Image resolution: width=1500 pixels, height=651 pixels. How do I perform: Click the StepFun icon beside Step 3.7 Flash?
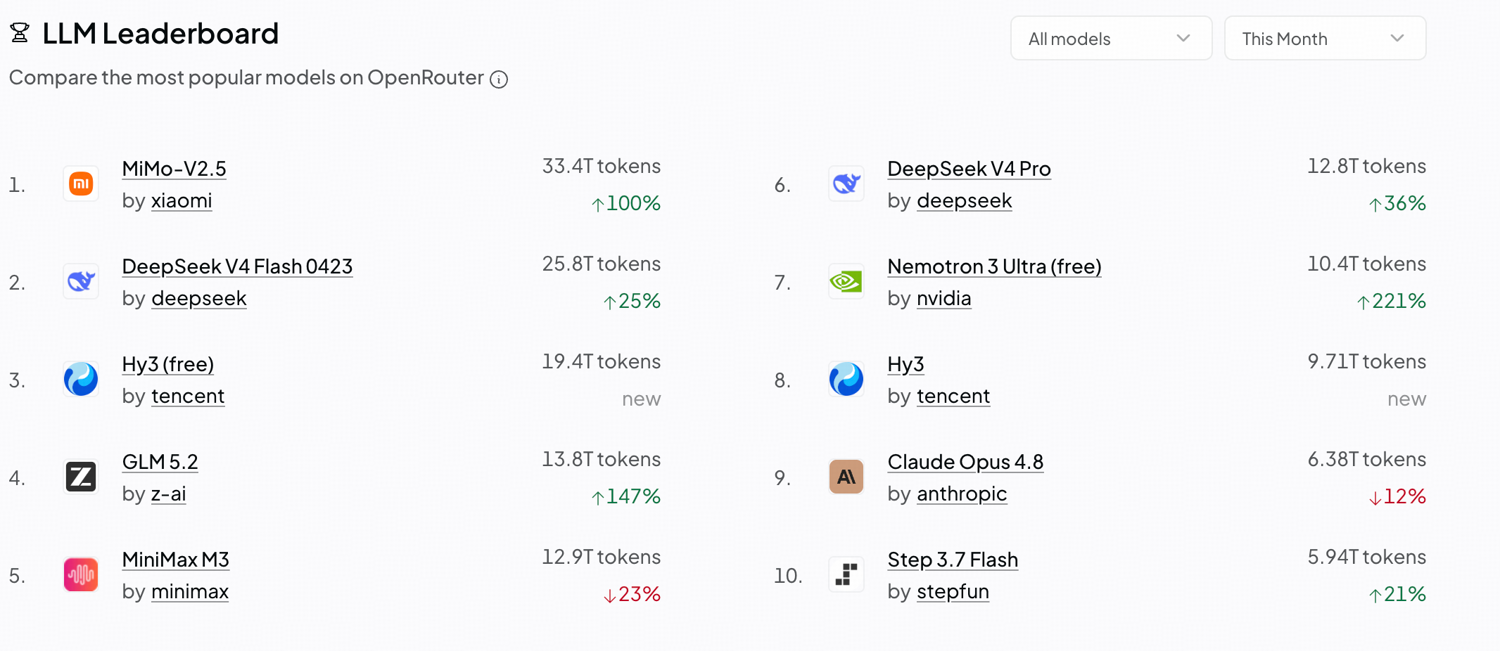pos(846,575)
